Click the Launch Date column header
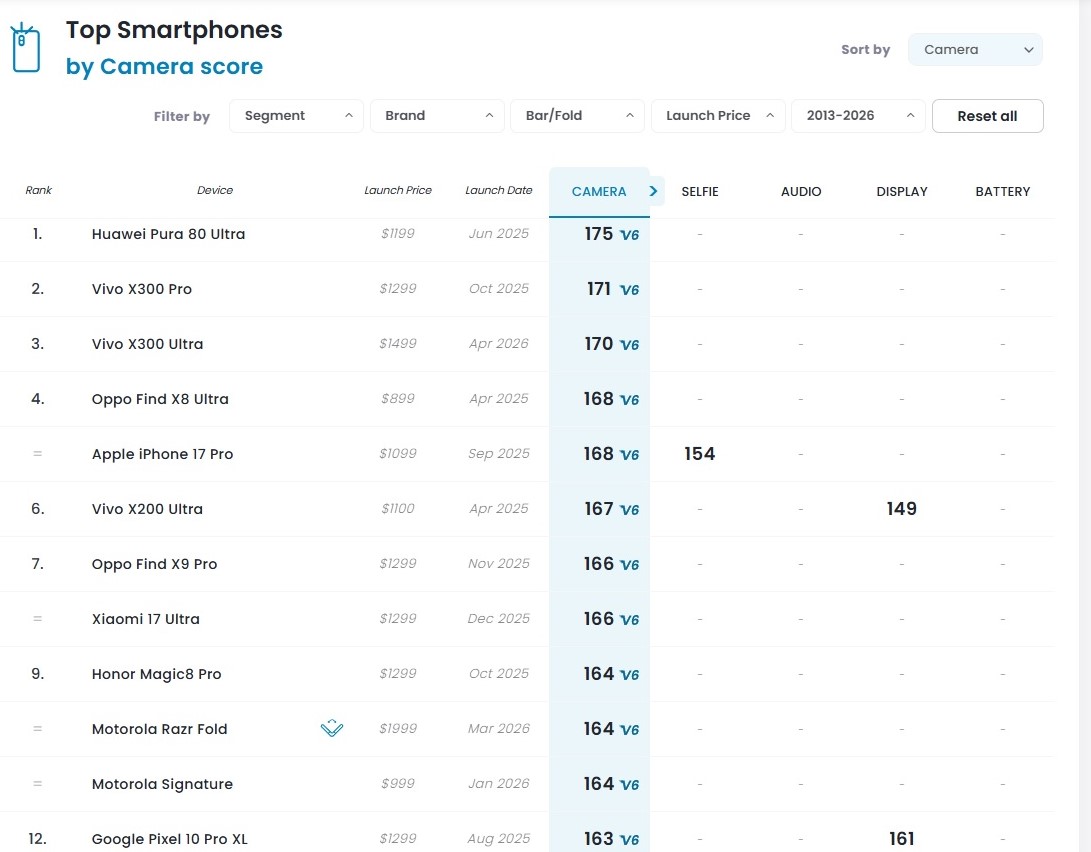1091x852 pixels. [x=499, y=190]
